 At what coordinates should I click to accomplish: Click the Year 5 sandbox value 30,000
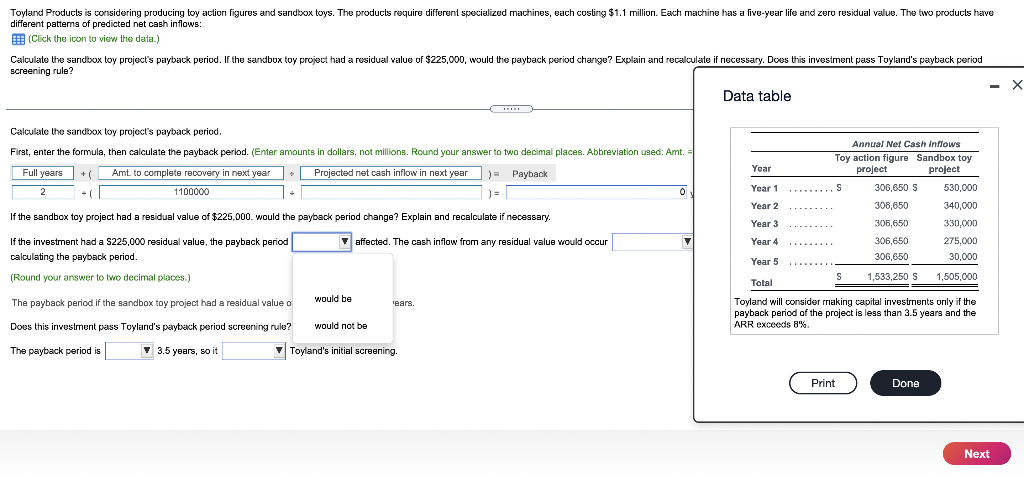click(x=963, y=257)
